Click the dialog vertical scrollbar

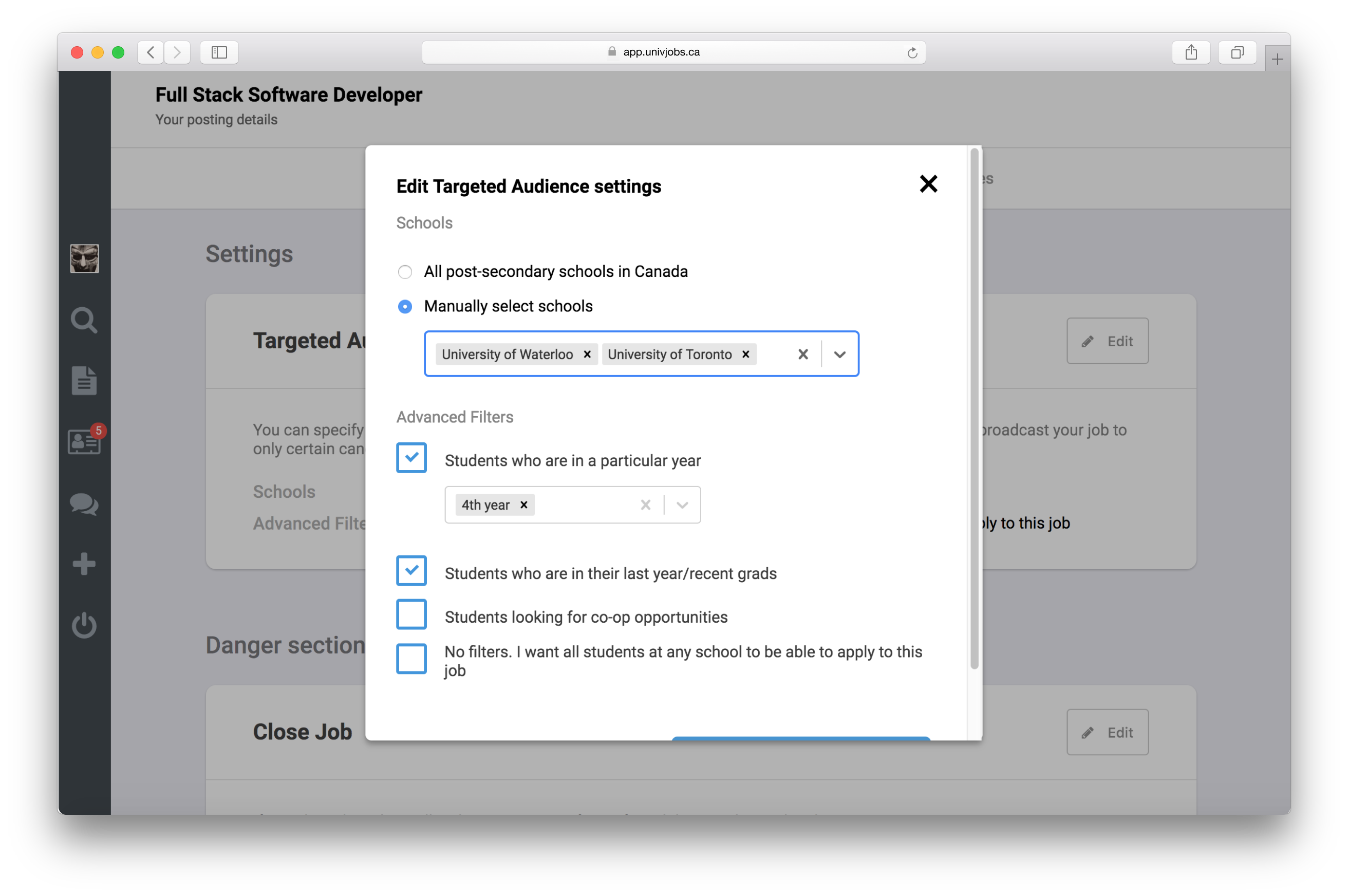point(975,408)
